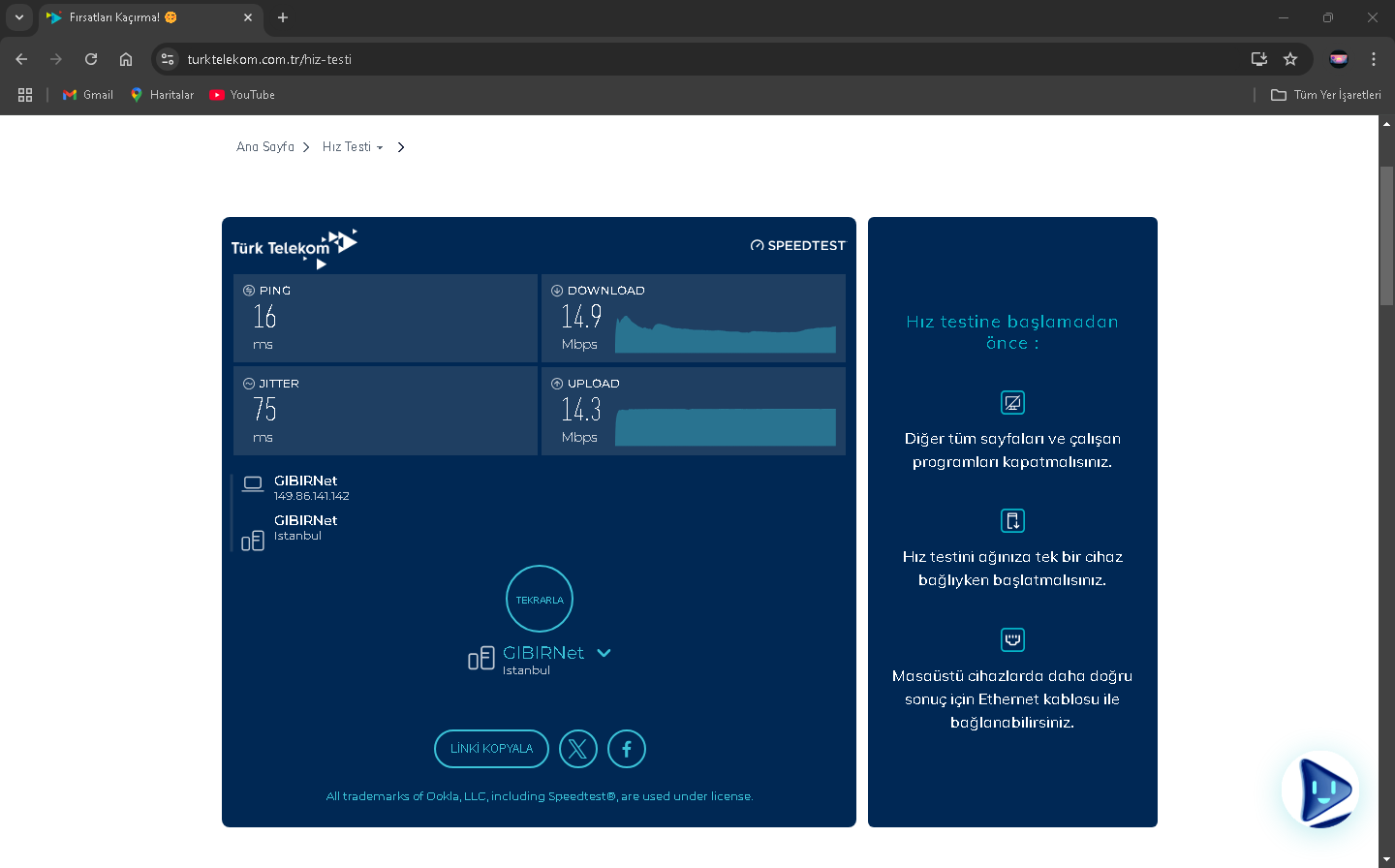This screenshot has height=868, width=1395.
Task: Click the page vertical scrollbar
Action: pos(1386,237)
